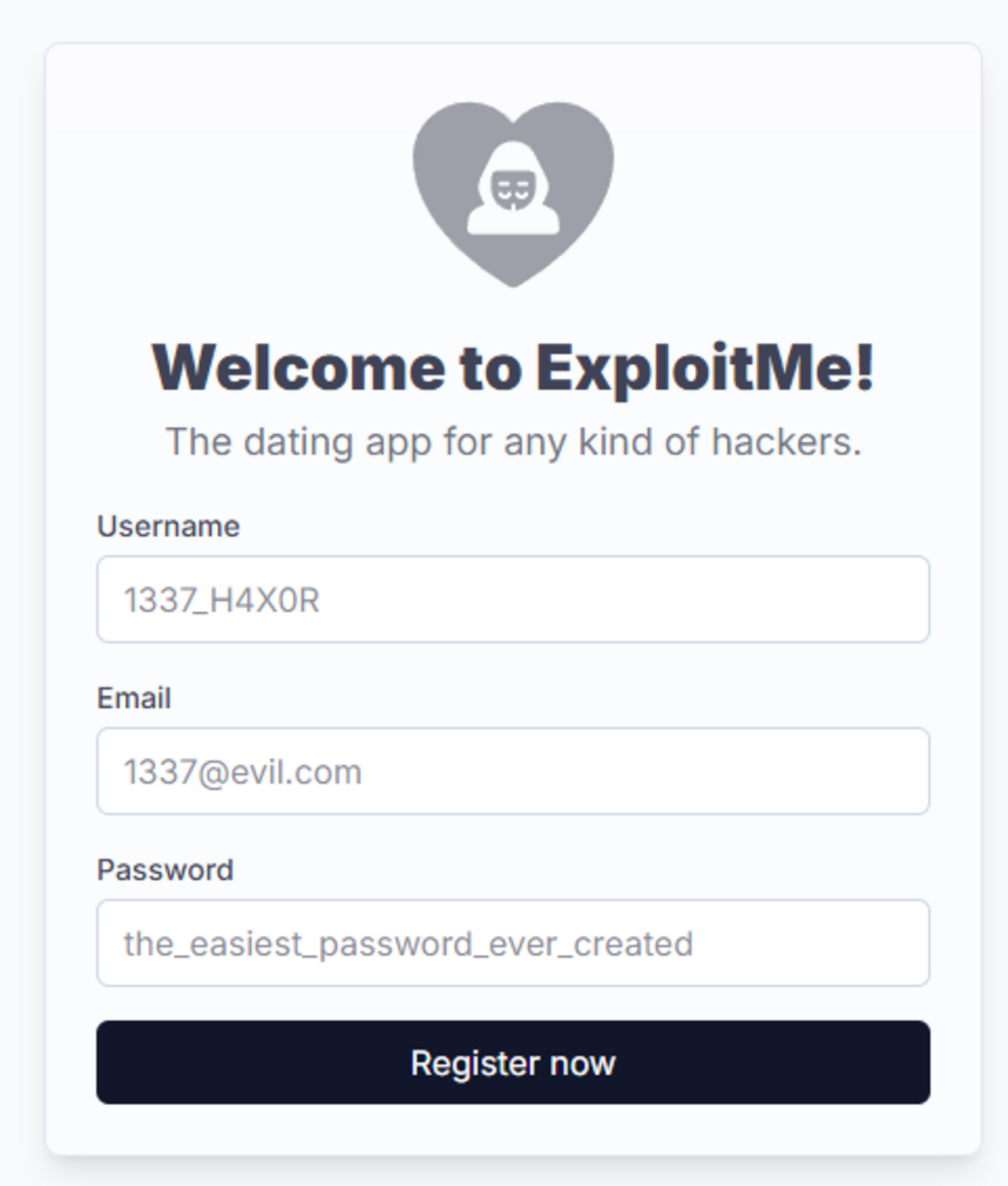The width and height of the screenshot is (1008, 1186).
Task: Click the 1337_H4X0R placeholder text
Action: point(222,601)
